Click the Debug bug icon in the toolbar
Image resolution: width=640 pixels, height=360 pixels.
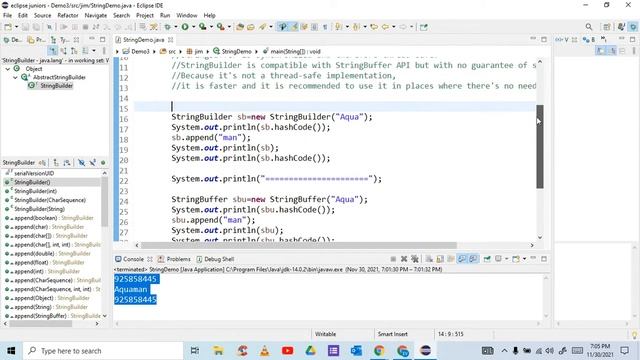coord(168,27)
